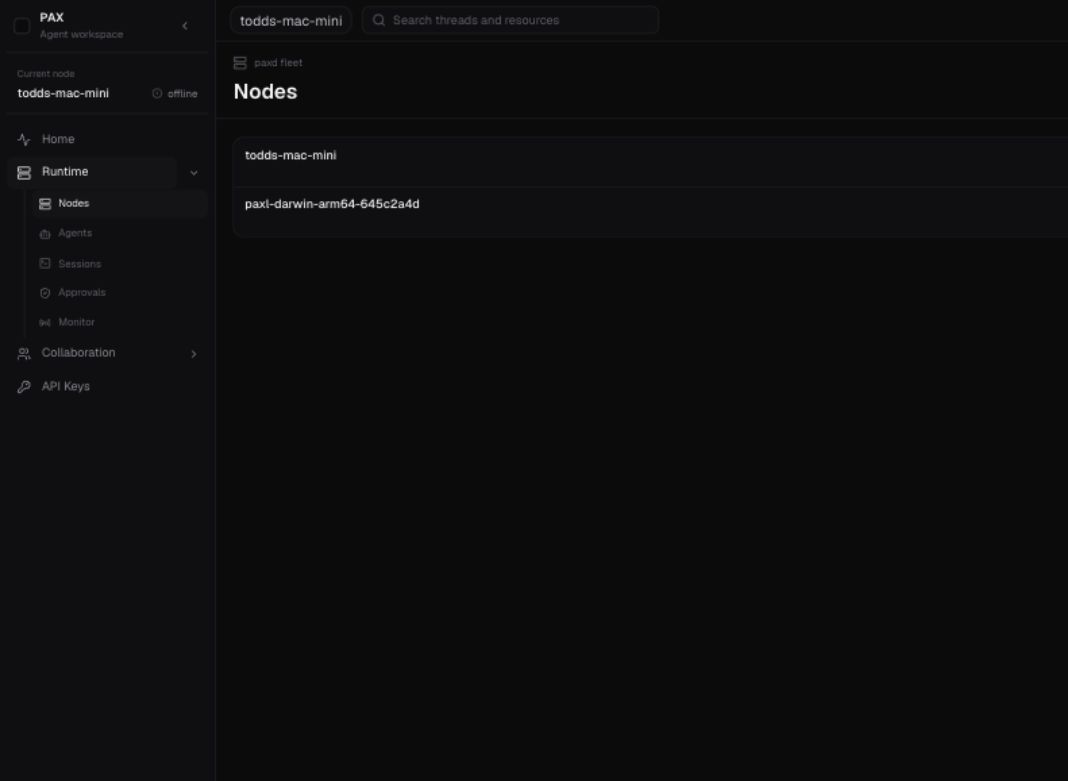Screen dimensions: 1068x781
Task: Click the Sessions terminal icon
Action: click(x=45, y=264)
